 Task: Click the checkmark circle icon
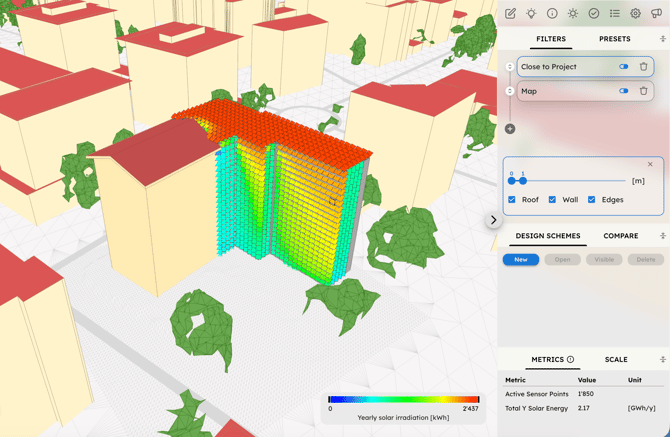pos(594,14)
